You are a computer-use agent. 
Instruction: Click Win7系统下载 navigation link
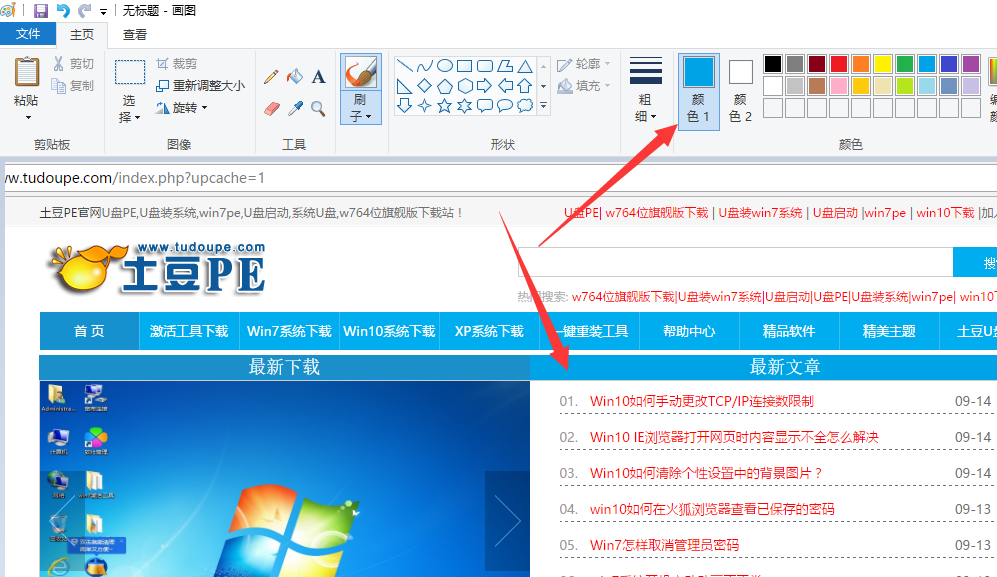(x=289, y=331)
